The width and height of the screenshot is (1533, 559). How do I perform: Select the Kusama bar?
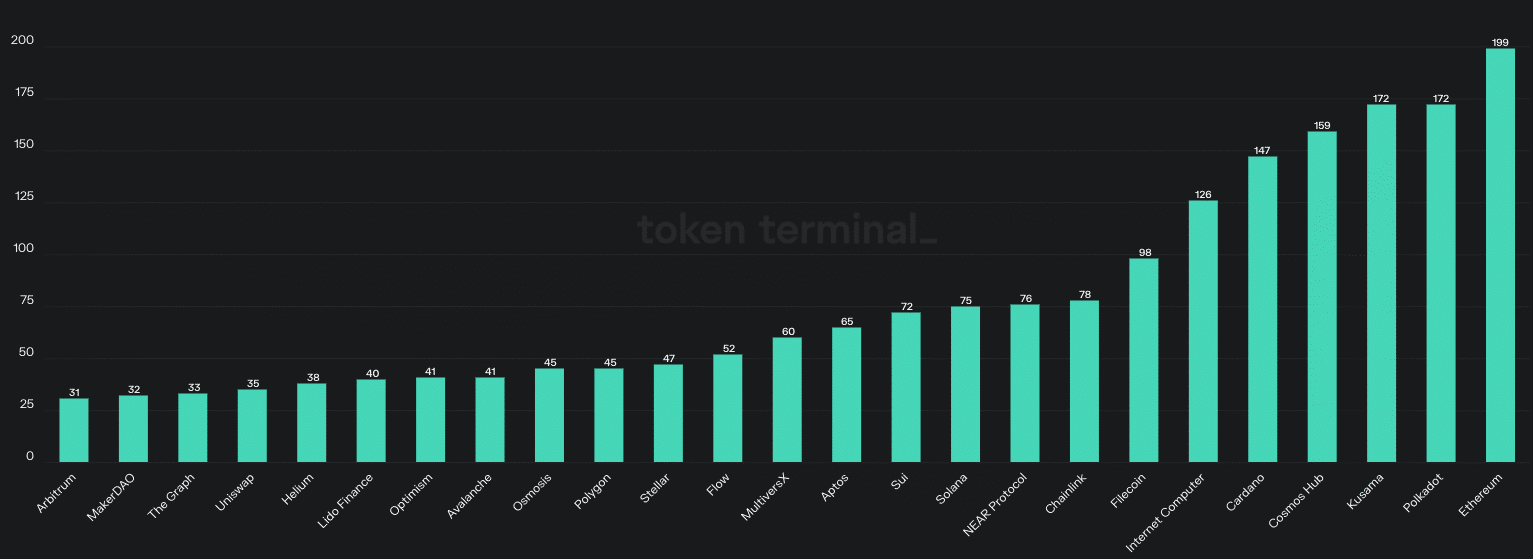point(1381,283)
